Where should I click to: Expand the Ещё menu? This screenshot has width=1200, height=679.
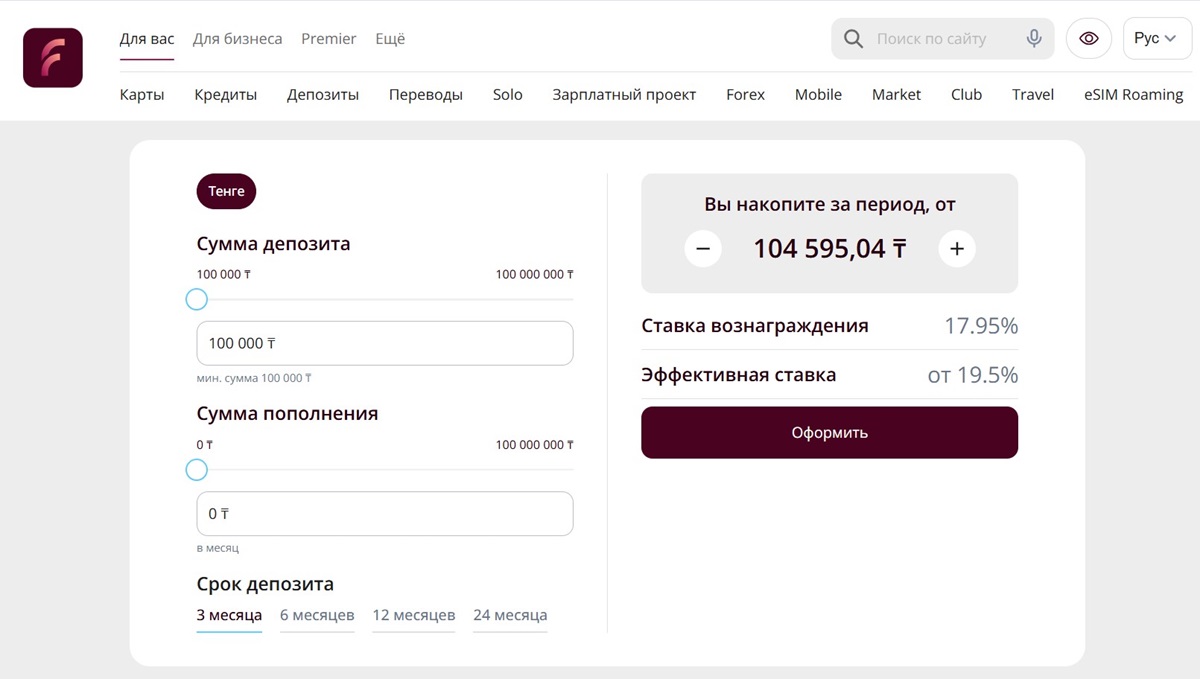(x=390, y=39)
